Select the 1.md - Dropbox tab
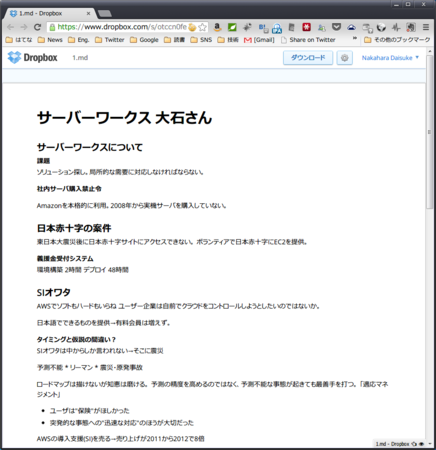Image resolution: width=436 pixels, height=450 pixels. tap(50, 13)
